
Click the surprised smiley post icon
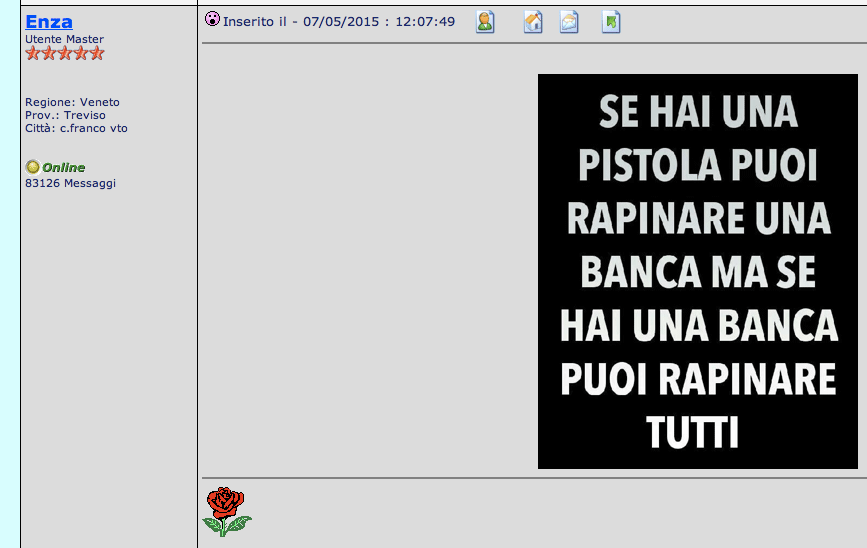[212, 19]
